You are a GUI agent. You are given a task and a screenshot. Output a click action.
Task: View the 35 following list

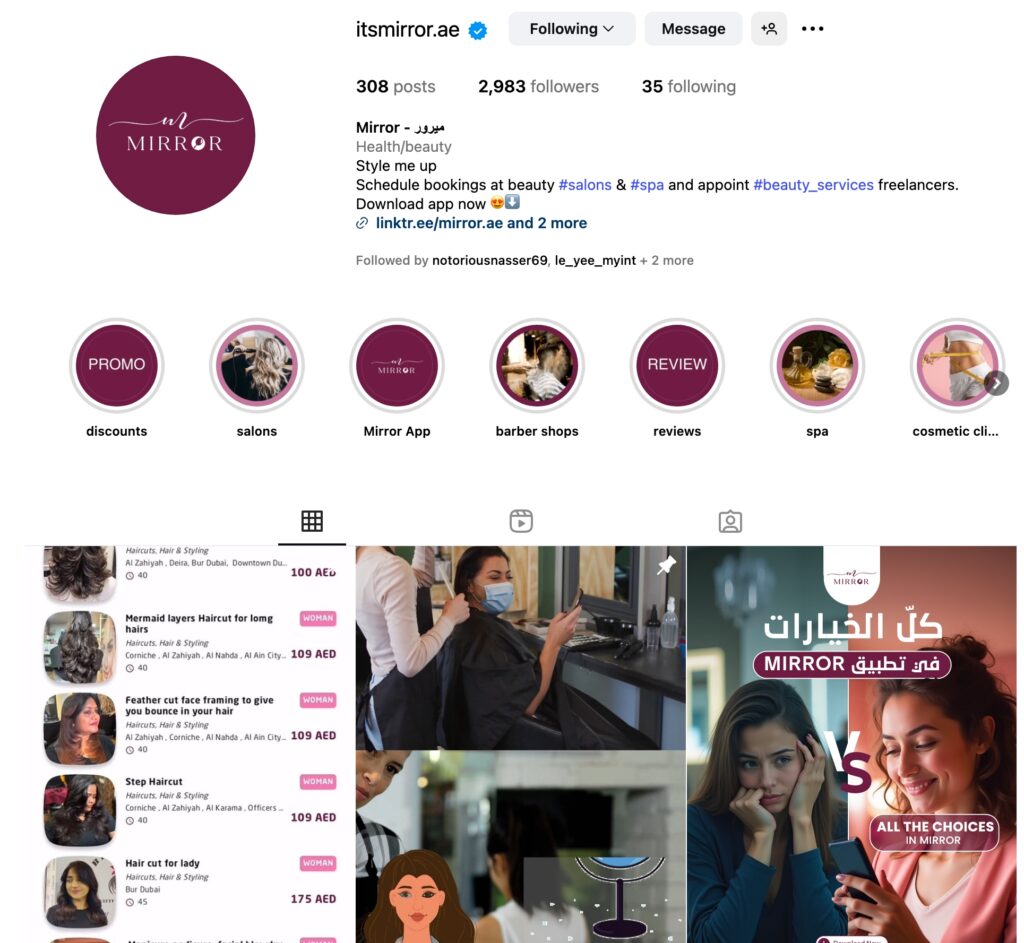tap(689, 87)
